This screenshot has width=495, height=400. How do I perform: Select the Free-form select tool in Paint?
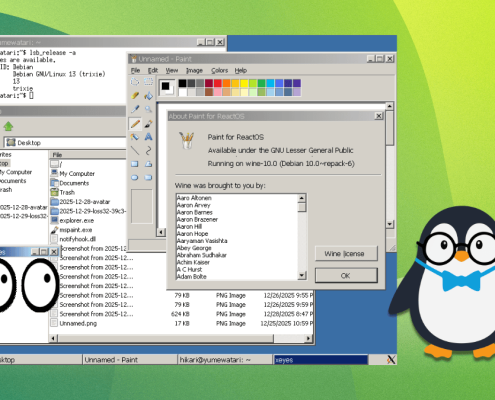pyautogui.click(x=135, y=82)
